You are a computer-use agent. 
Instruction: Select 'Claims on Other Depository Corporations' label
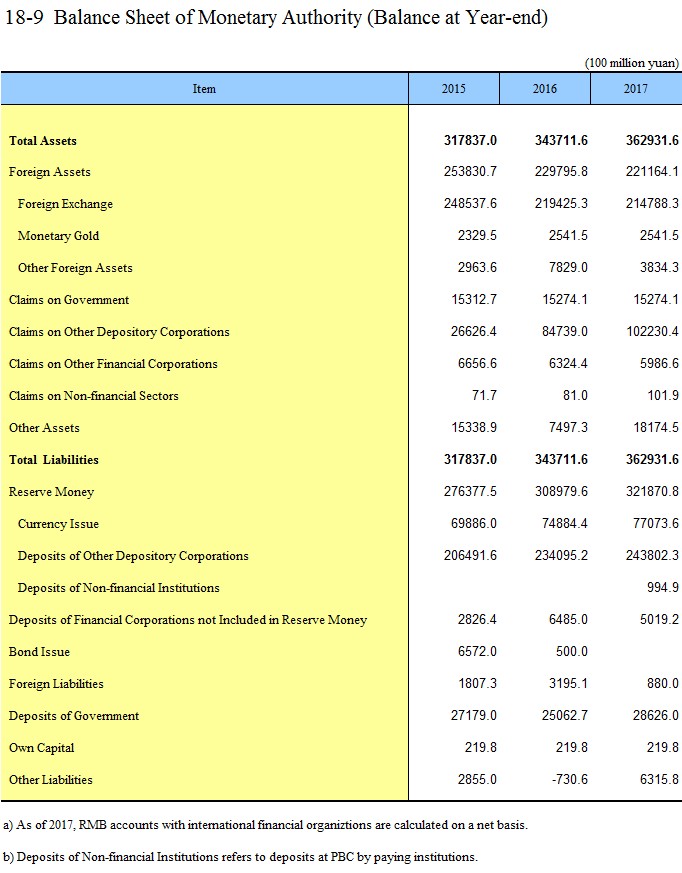point(119,332)
